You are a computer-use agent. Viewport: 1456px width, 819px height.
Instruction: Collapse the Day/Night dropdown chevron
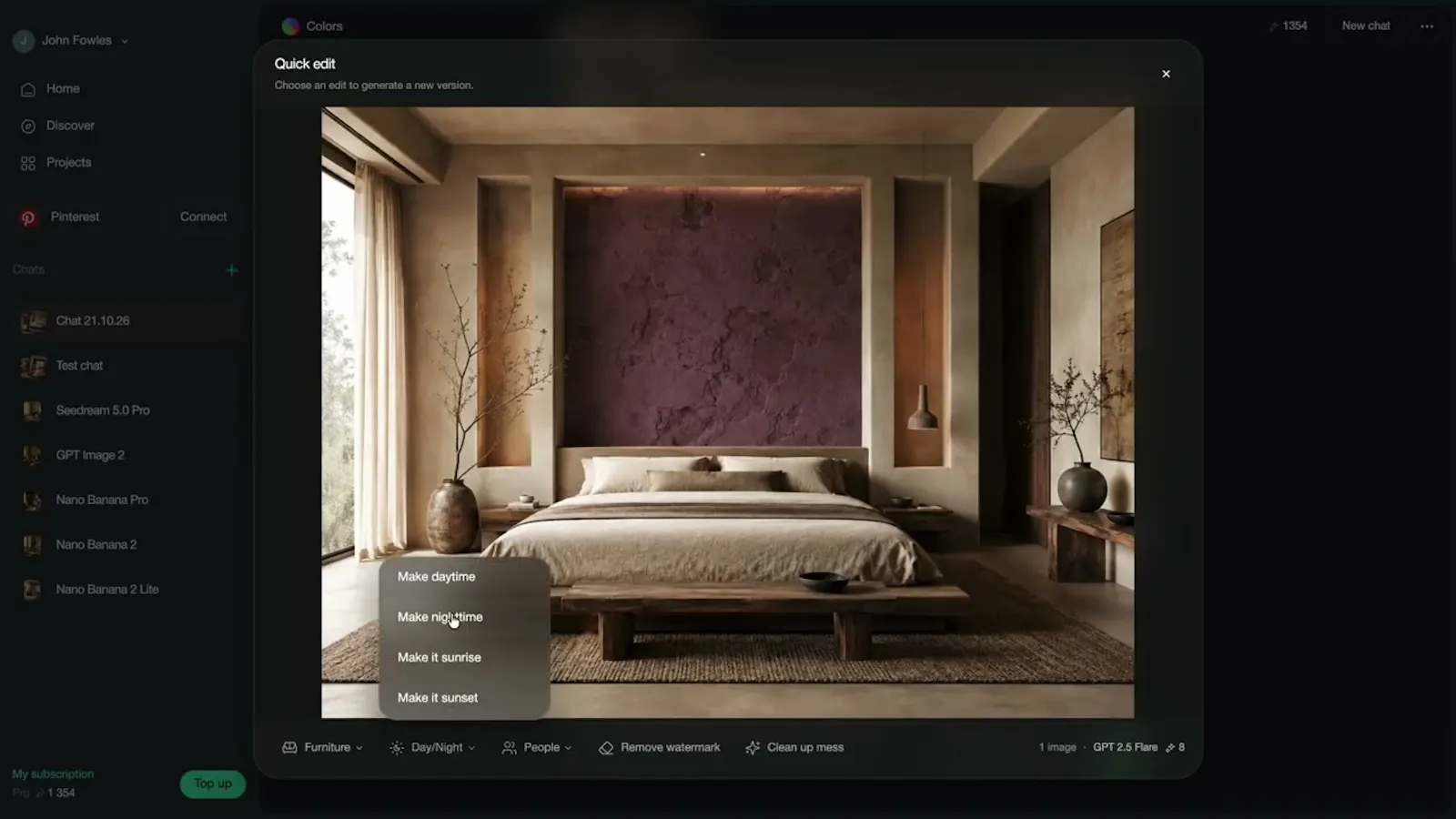click(471, 748)
